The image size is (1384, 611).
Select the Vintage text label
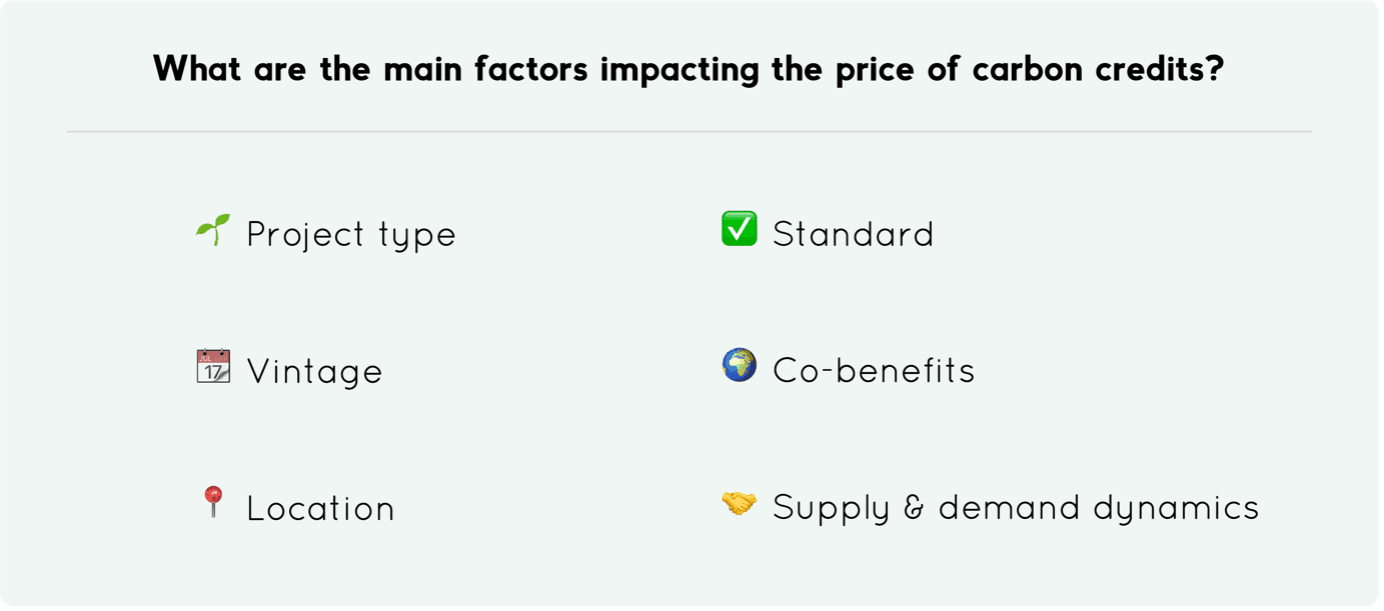(x=314, y=372)
